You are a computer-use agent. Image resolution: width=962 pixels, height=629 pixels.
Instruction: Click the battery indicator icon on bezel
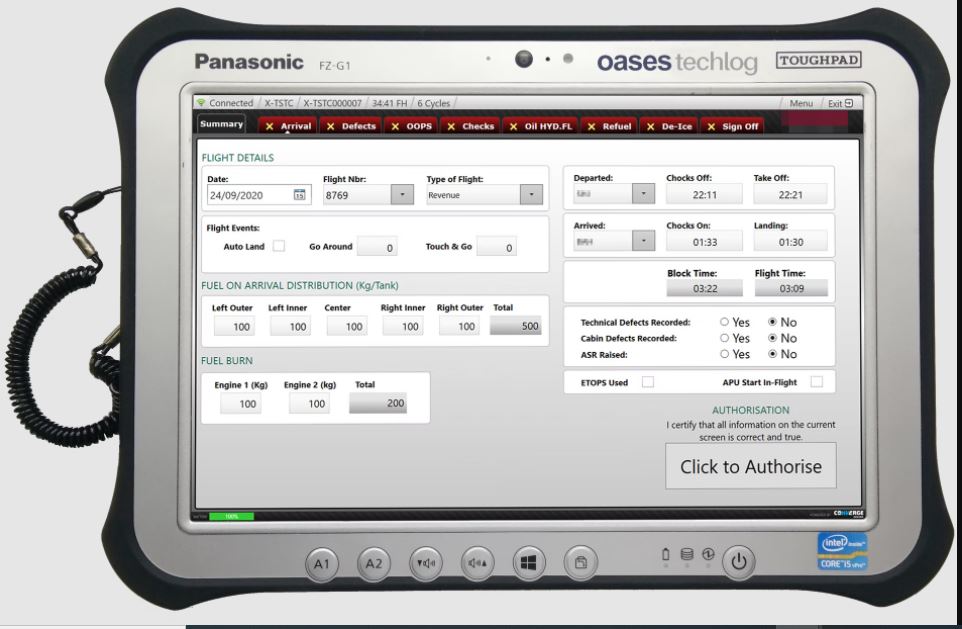(x=666, y=554)
